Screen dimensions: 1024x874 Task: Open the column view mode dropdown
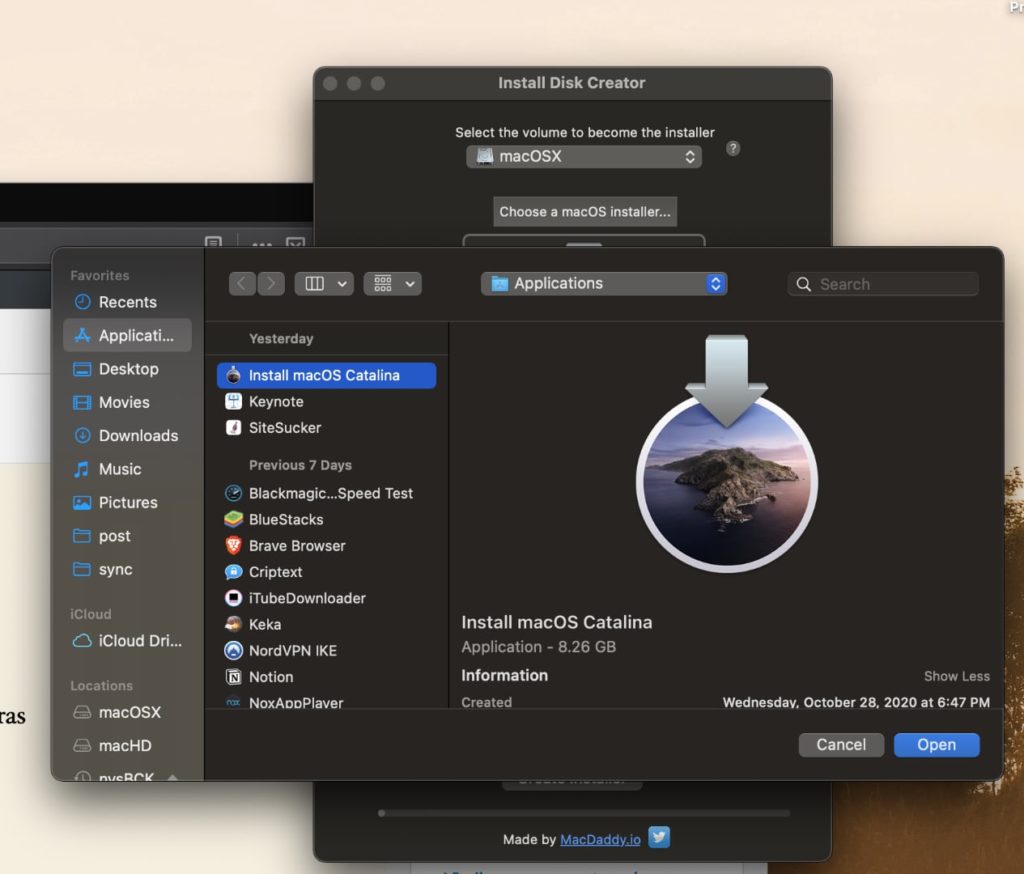coord(324,283)
